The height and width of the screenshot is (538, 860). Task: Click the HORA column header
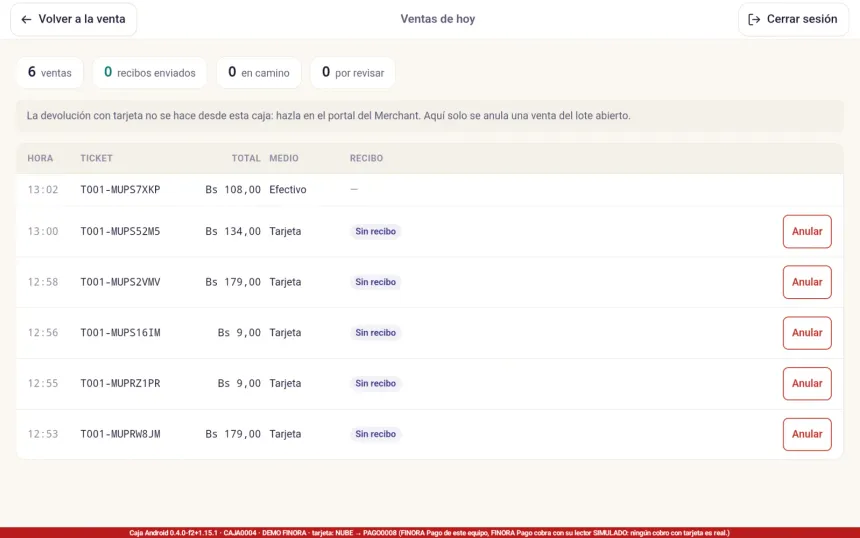(x=40, y=158)
